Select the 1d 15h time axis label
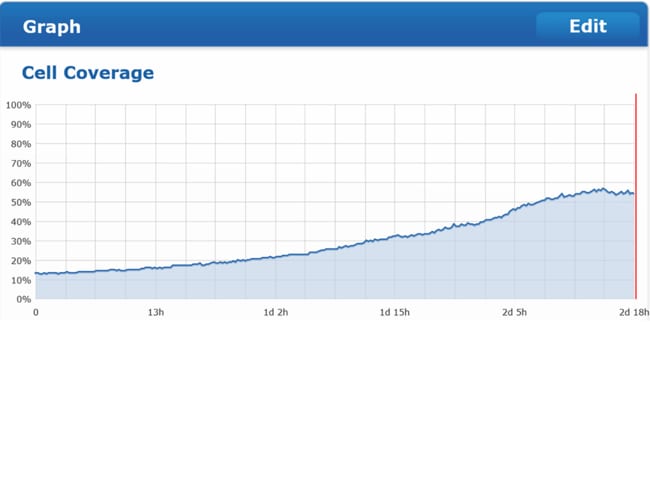650x488 pixels. point(395,313)
